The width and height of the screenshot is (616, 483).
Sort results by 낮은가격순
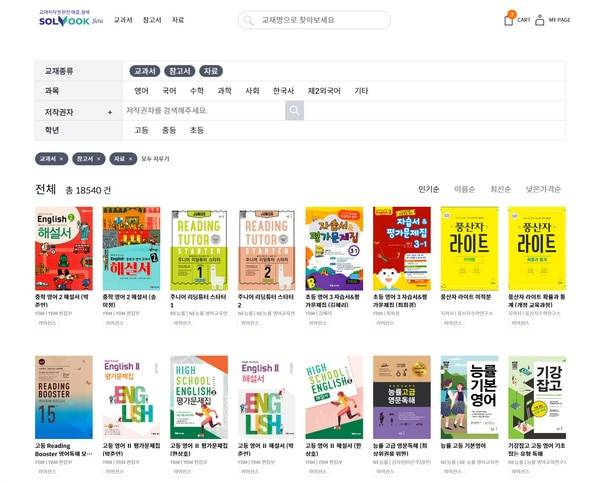pyautogui.click(x=543, y=189)
